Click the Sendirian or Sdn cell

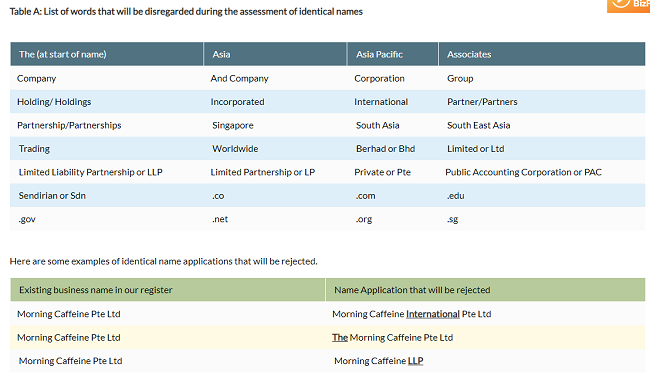coord(107,195)
